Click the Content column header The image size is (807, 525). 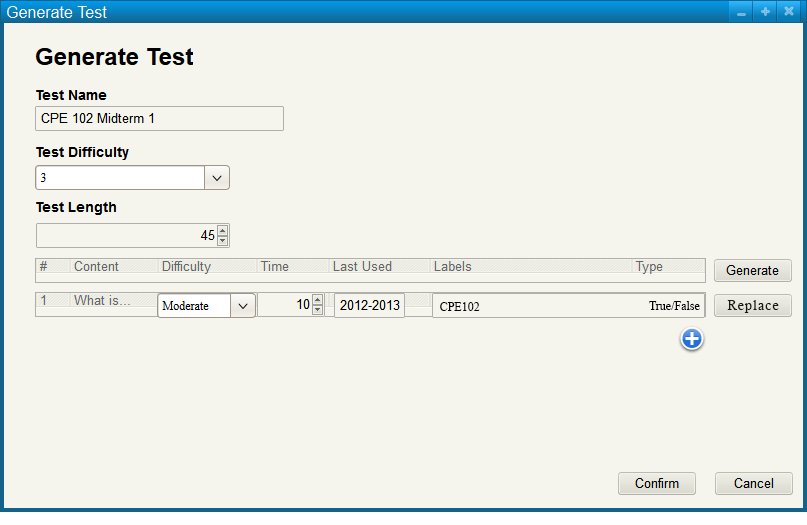[96, 267]
